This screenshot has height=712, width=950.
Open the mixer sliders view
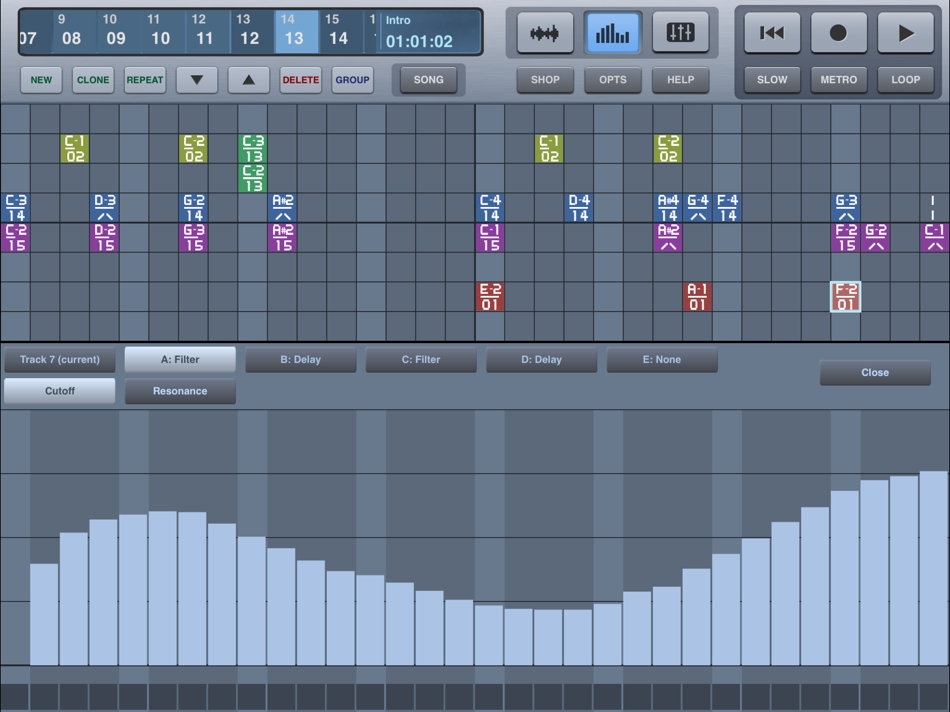pyautogui.click(x=680, y=33)
